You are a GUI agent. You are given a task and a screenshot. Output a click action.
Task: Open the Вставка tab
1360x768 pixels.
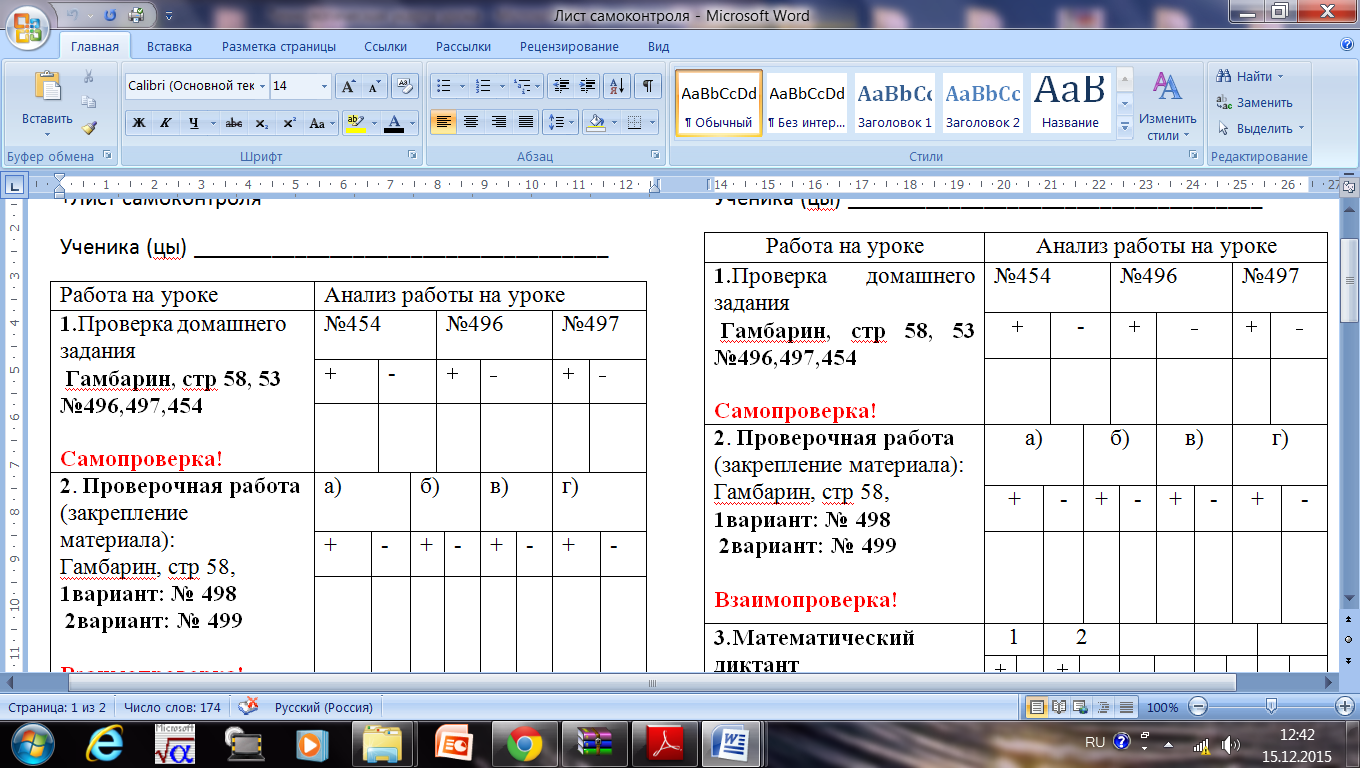(169, 46)
